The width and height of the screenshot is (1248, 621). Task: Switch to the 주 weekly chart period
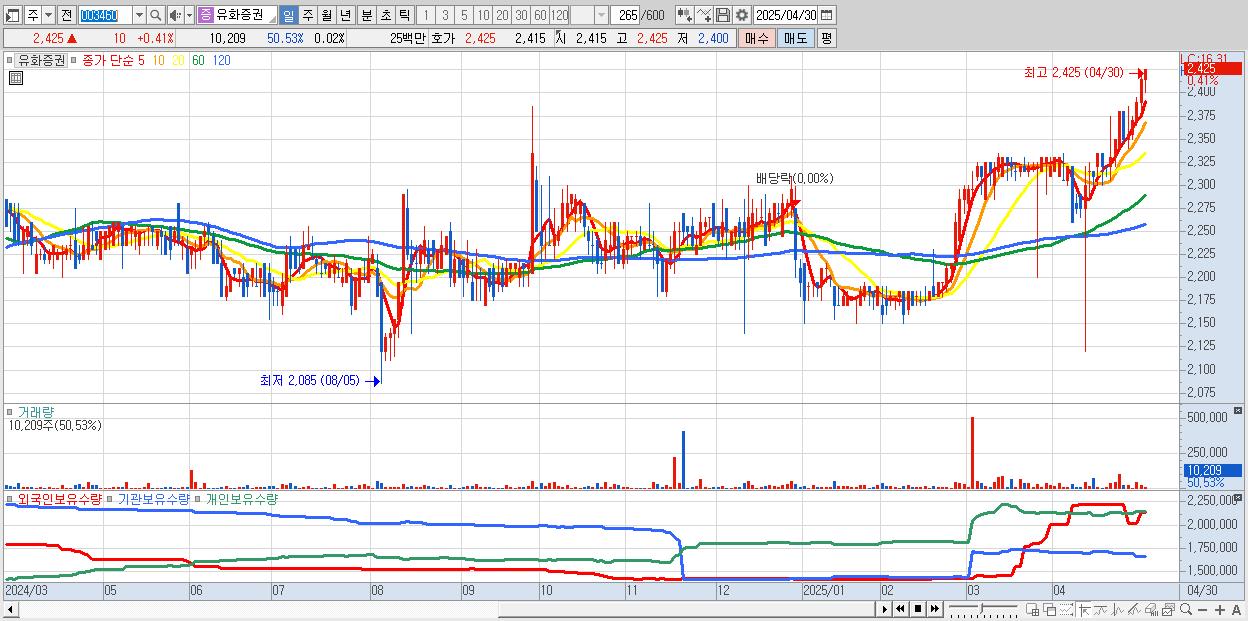point(308,15)
